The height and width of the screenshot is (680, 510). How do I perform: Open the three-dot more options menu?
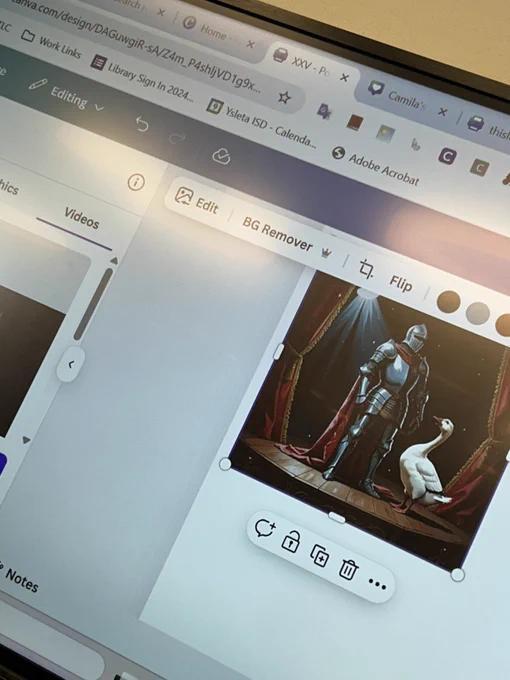(377, 585)
